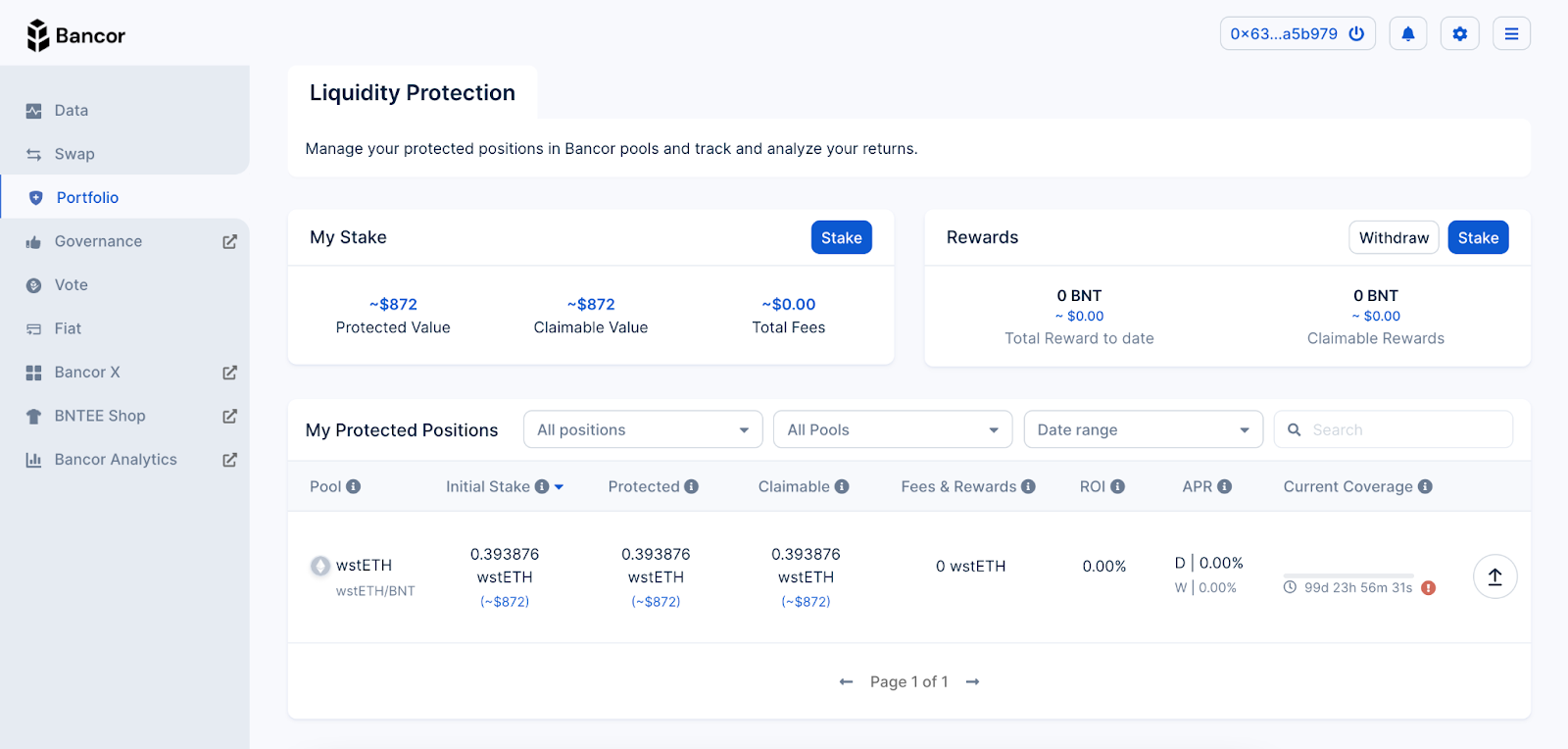Click the 99d 23h 56m 31s countdown

1358,588
